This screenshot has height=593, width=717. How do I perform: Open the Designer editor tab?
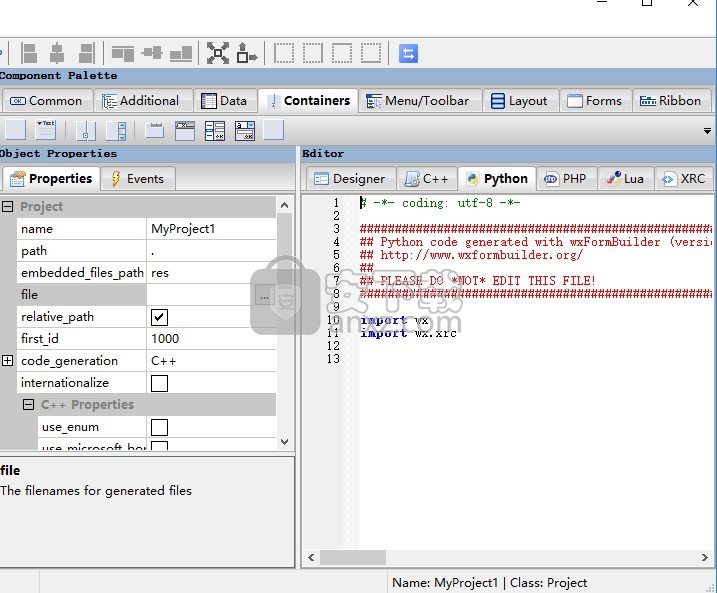350,179
